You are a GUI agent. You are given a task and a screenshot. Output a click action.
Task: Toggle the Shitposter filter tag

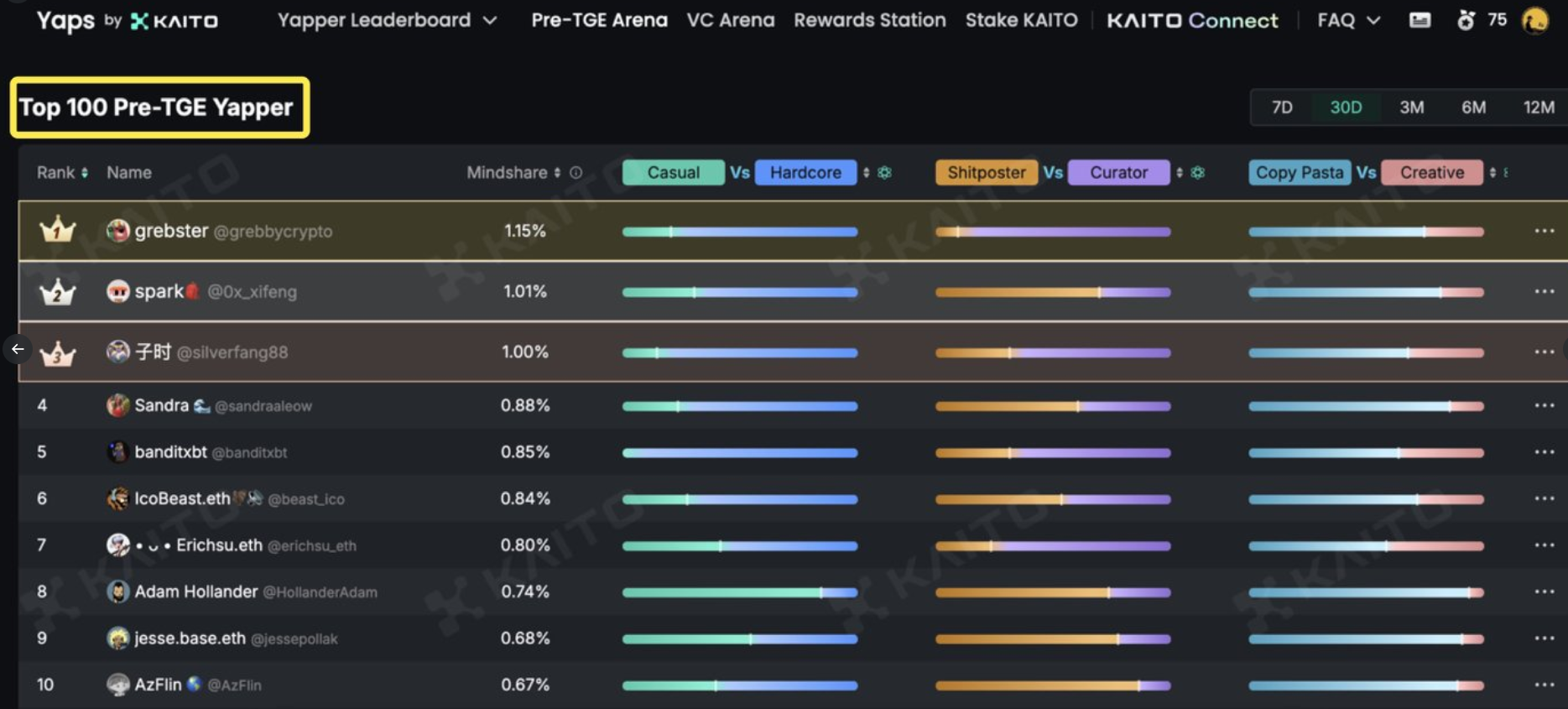[987, 173]
